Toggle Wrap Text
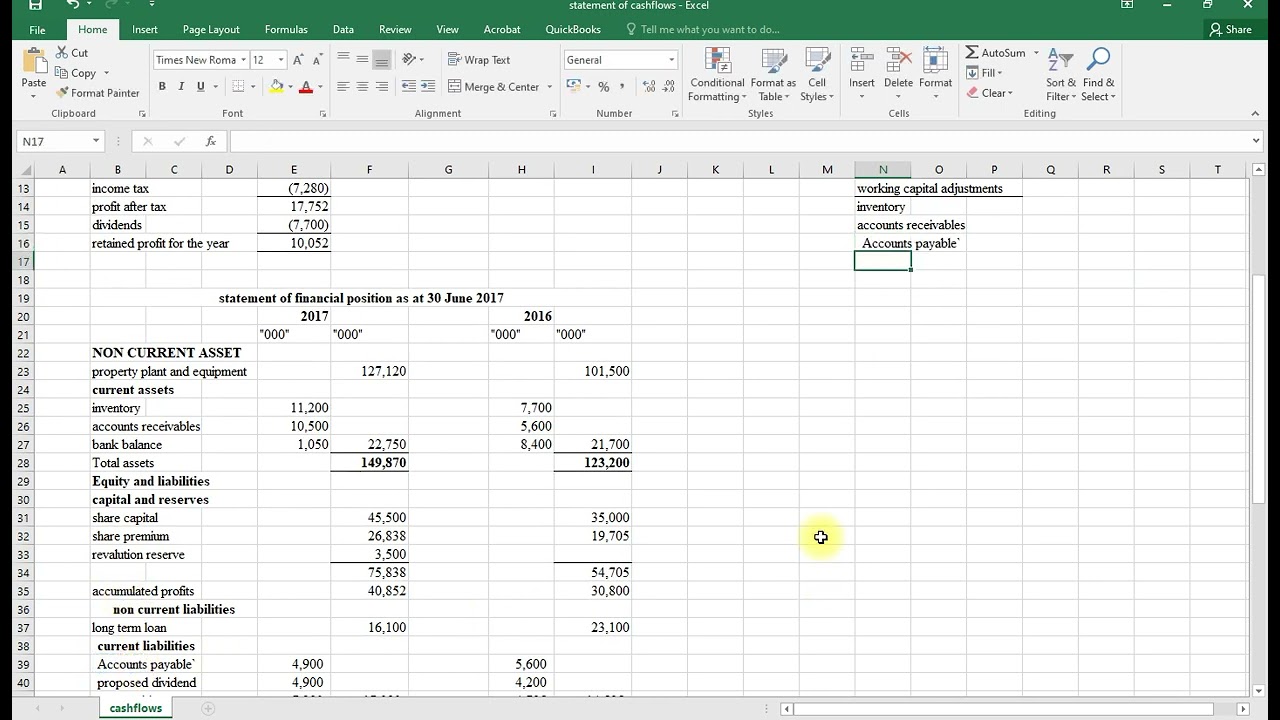Viewport: 1280px width, 720px height. tap(479, 60)
